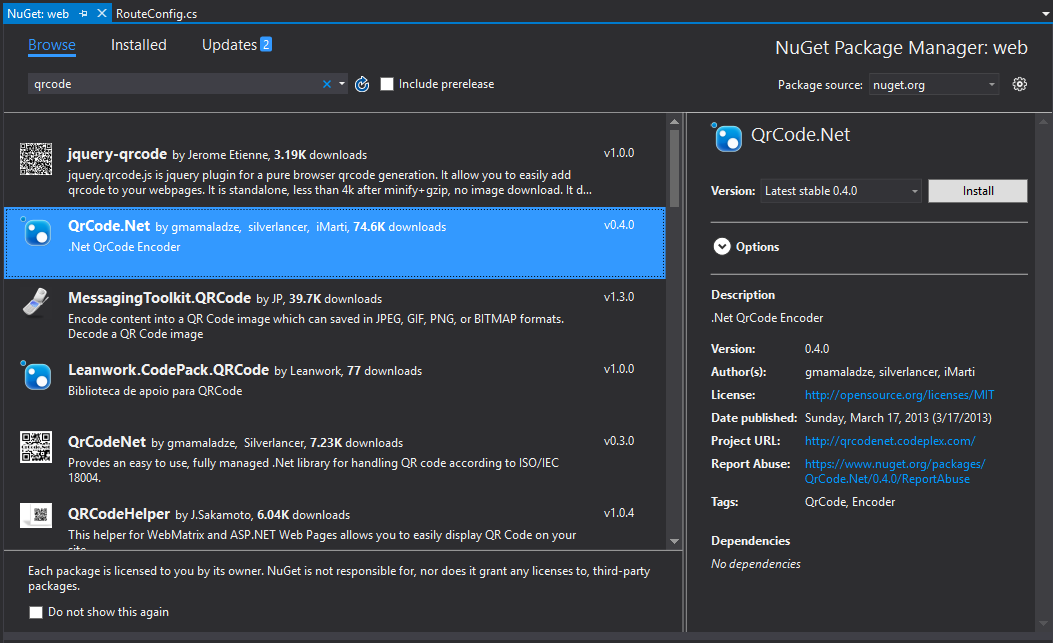This screenshot has width=1053, height=643.
Task: Clear the qrcode search text
Action: (x=327, y=84)
